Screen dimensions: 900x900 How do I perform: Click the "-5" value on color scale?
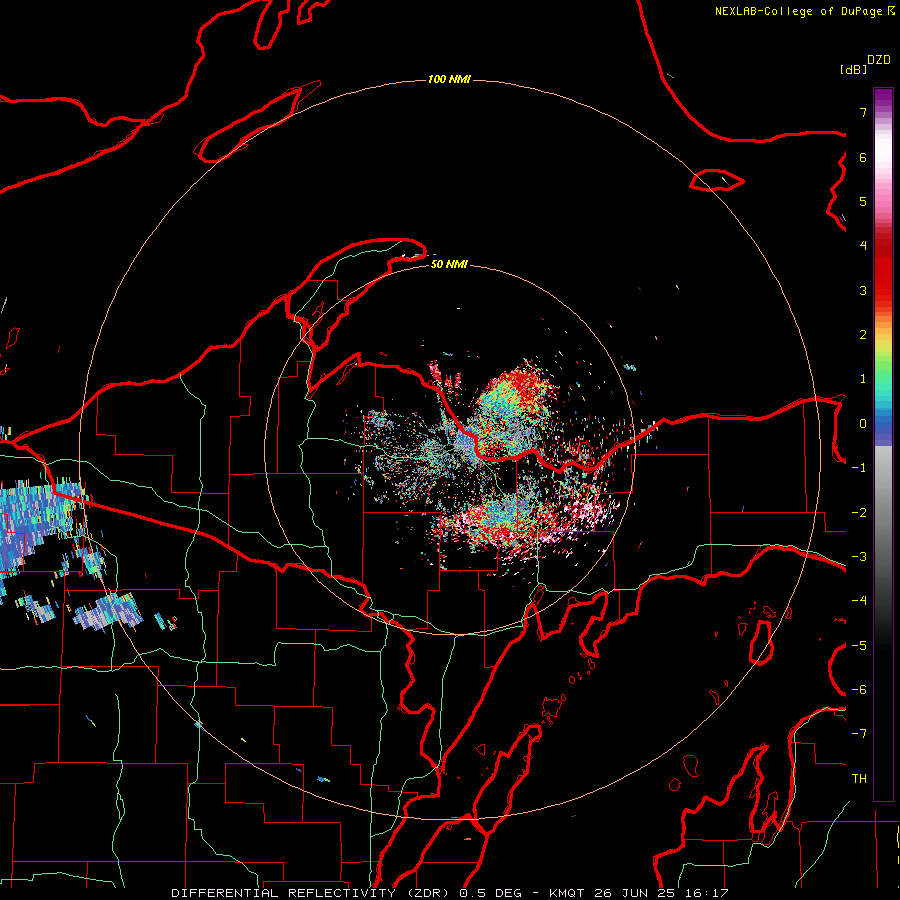pyautogui.click(x=859, y=646)
